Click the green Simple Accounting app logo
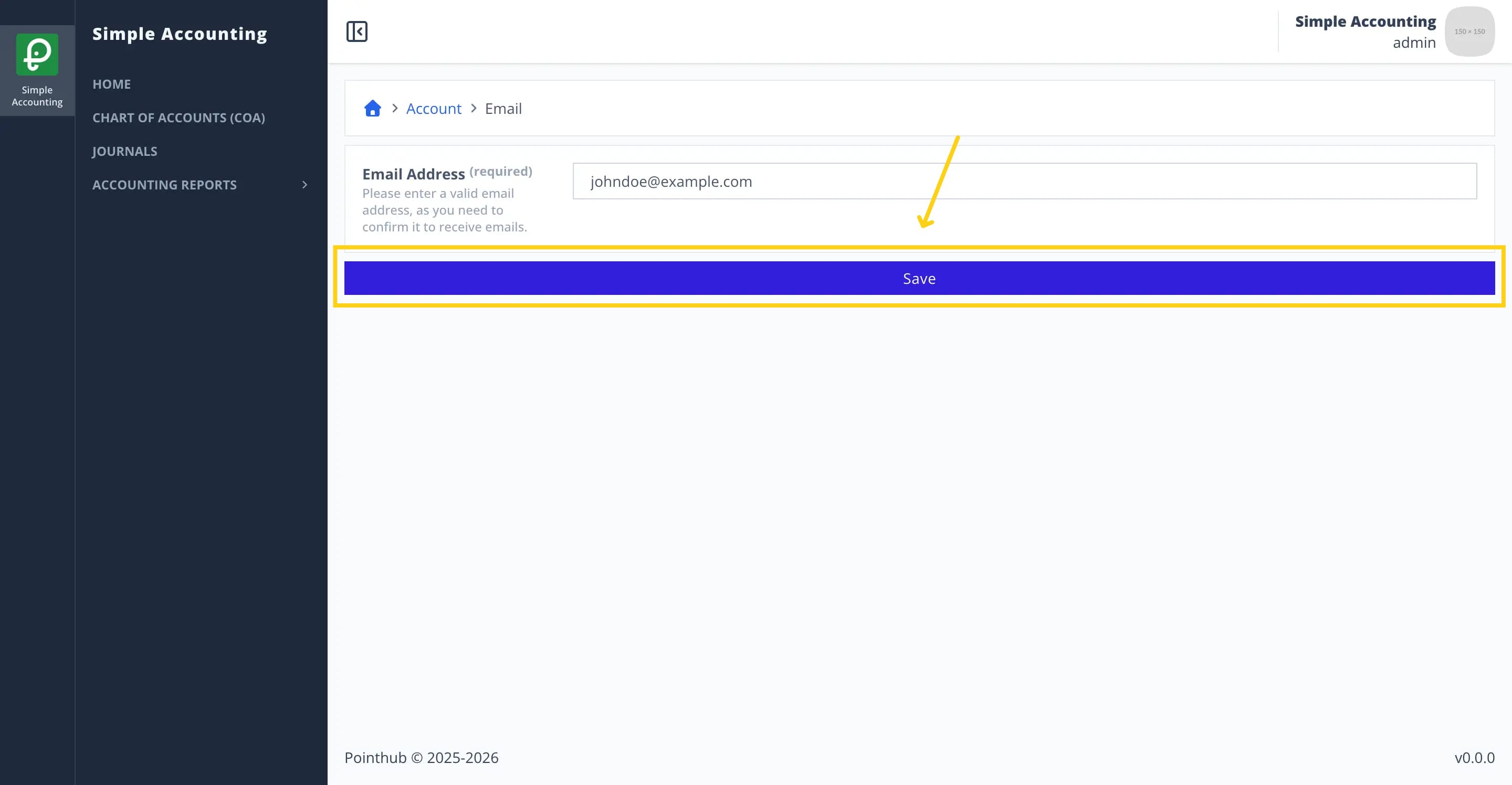 [37, 54]
